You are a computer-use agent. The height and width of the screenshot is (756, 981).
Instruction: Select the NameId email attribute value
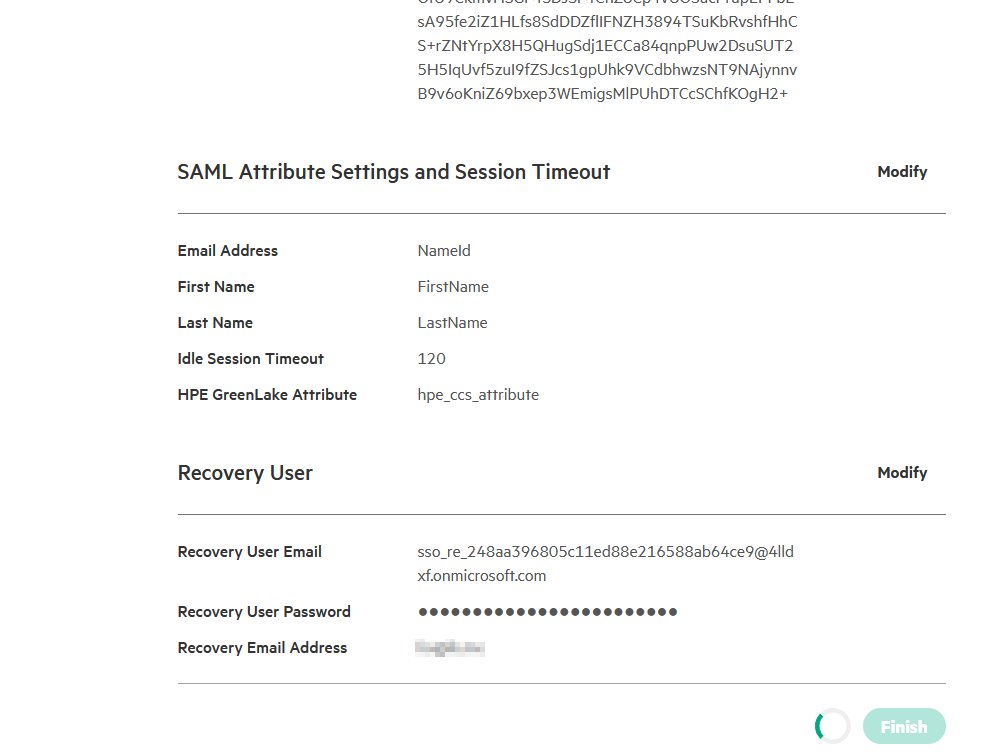(444, 251)
